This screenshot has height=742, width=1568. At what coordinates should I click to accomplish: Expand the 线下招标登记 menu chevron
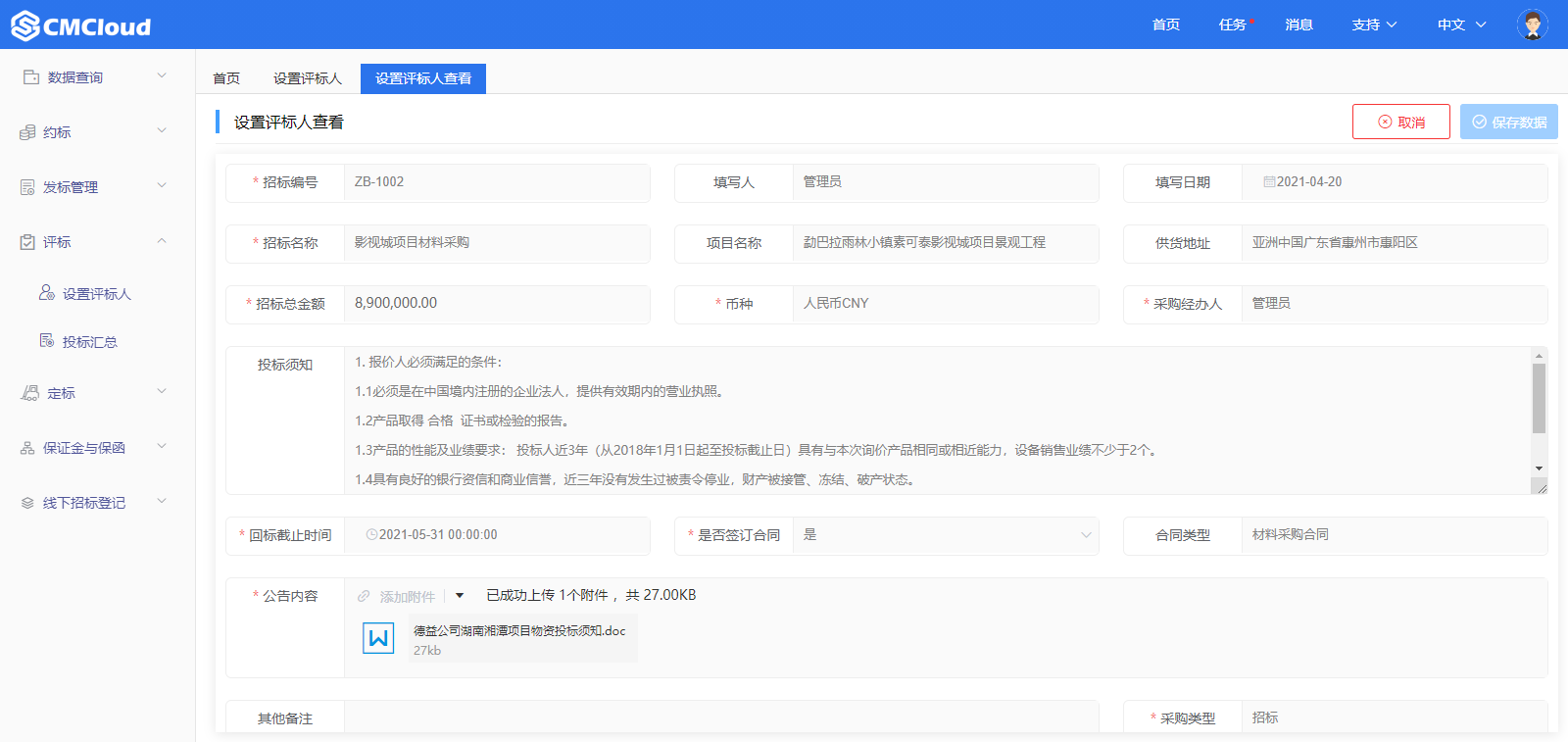tap(162, 501)
